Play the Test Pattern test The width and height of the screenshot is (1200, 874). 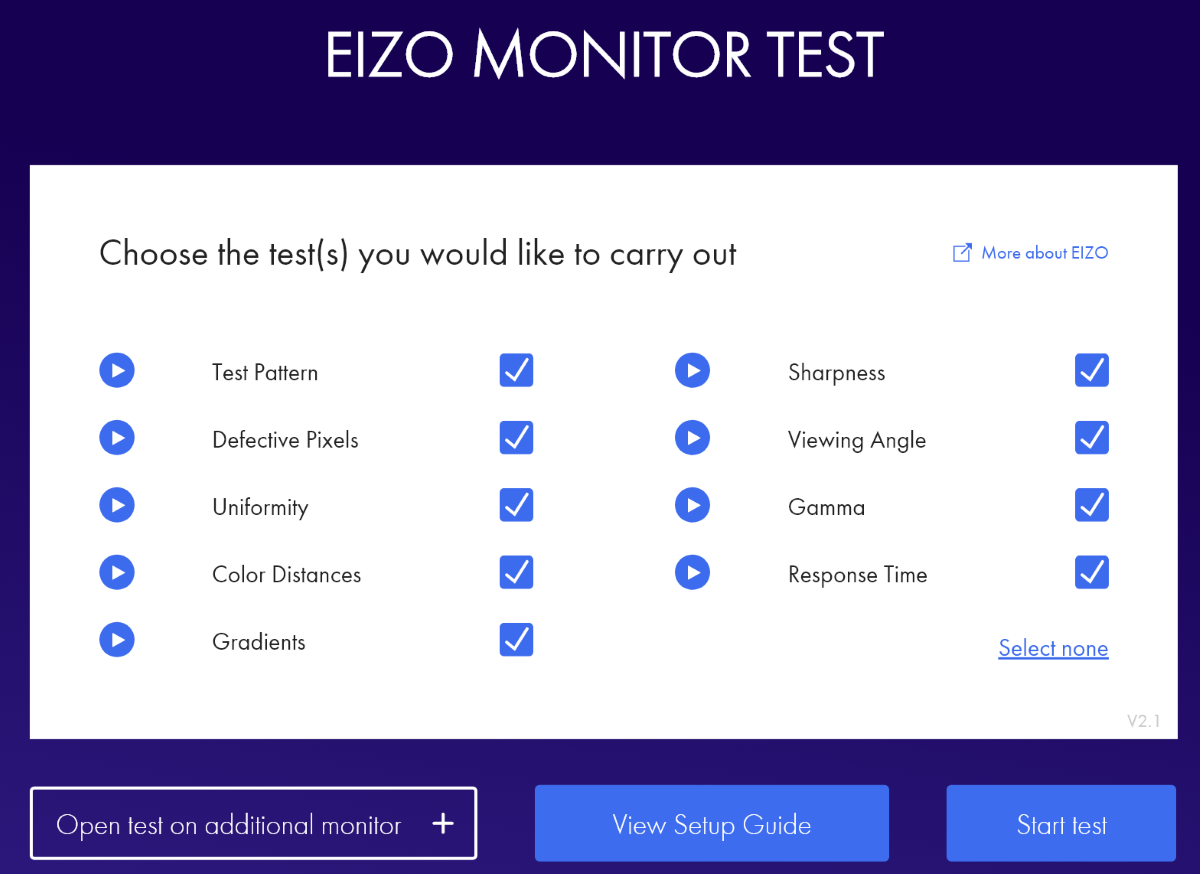click(x=117, y=371)
